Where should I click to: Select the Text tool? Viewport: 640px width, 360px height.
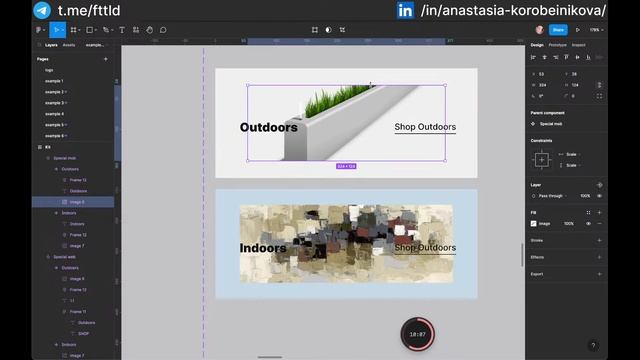[x=122, y=30]
